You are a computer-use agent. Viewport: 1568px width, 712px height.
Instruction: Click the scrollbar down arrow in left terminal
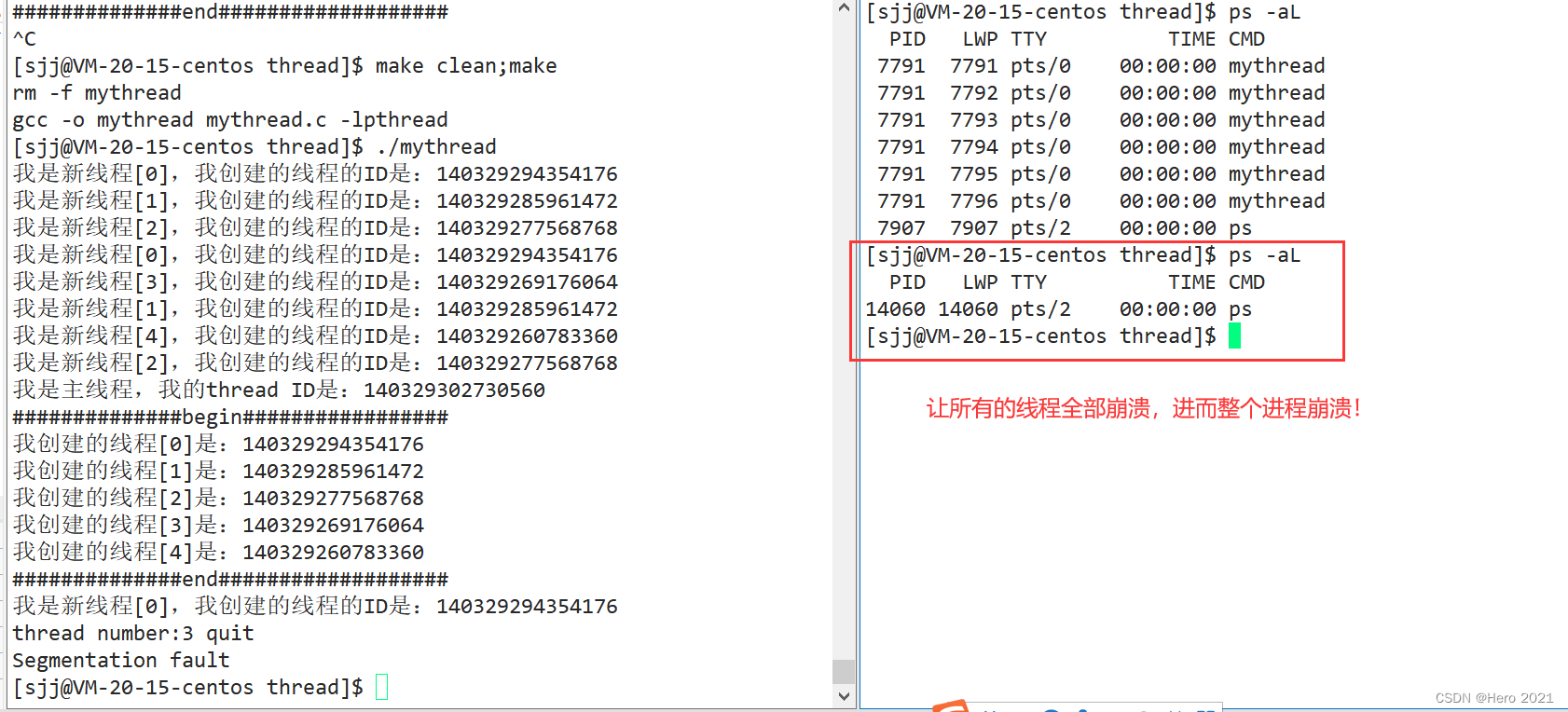(x=844, y=696)
